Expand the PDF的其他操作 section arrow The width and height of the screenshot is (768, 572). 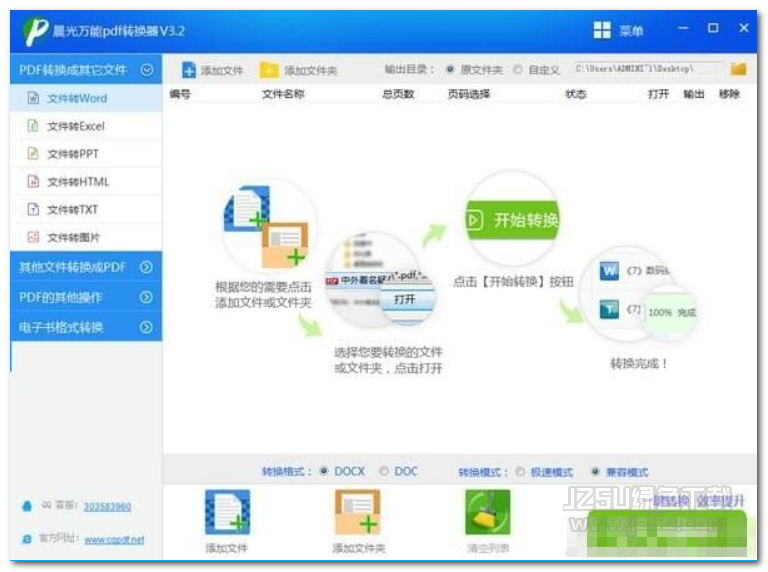tap(146, 297)
